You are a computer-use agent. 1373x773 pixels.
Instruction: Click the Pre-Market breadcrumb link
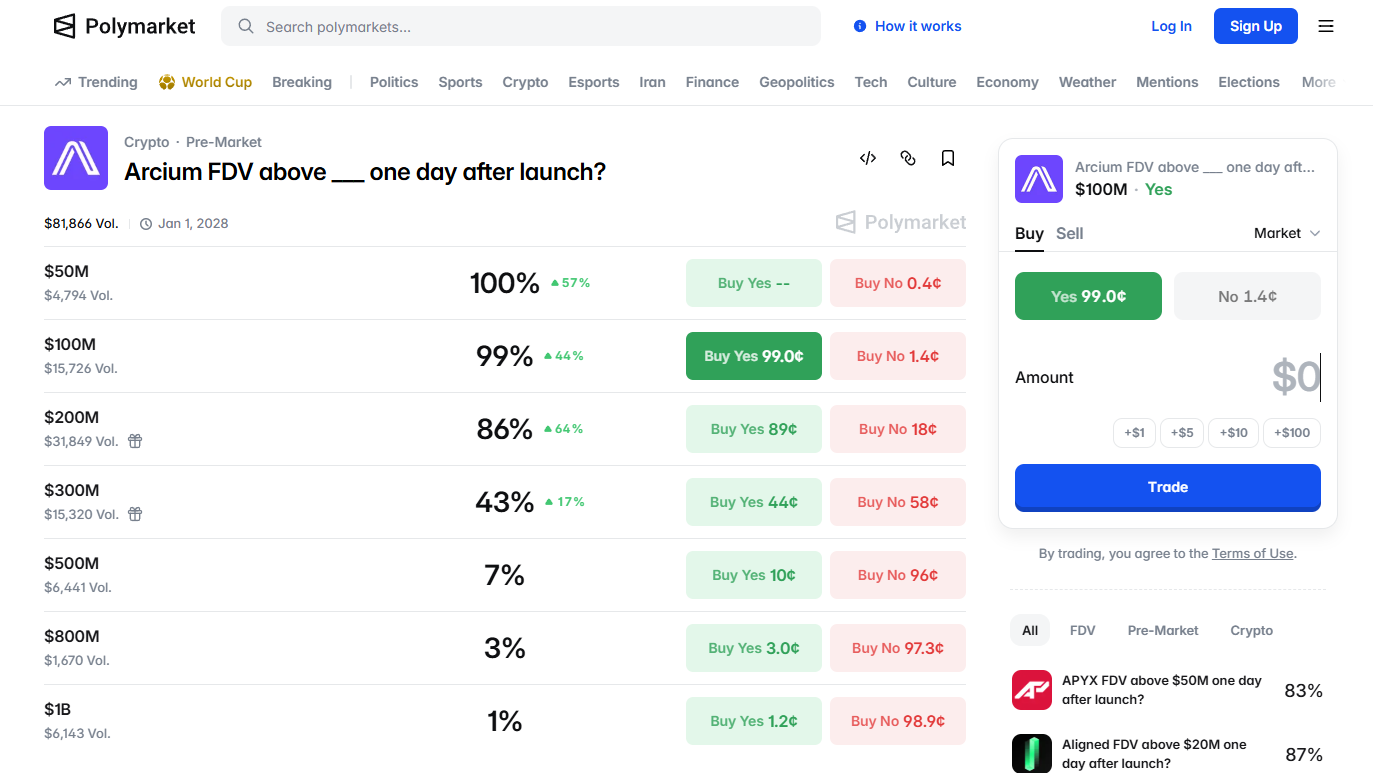(224, 142)
